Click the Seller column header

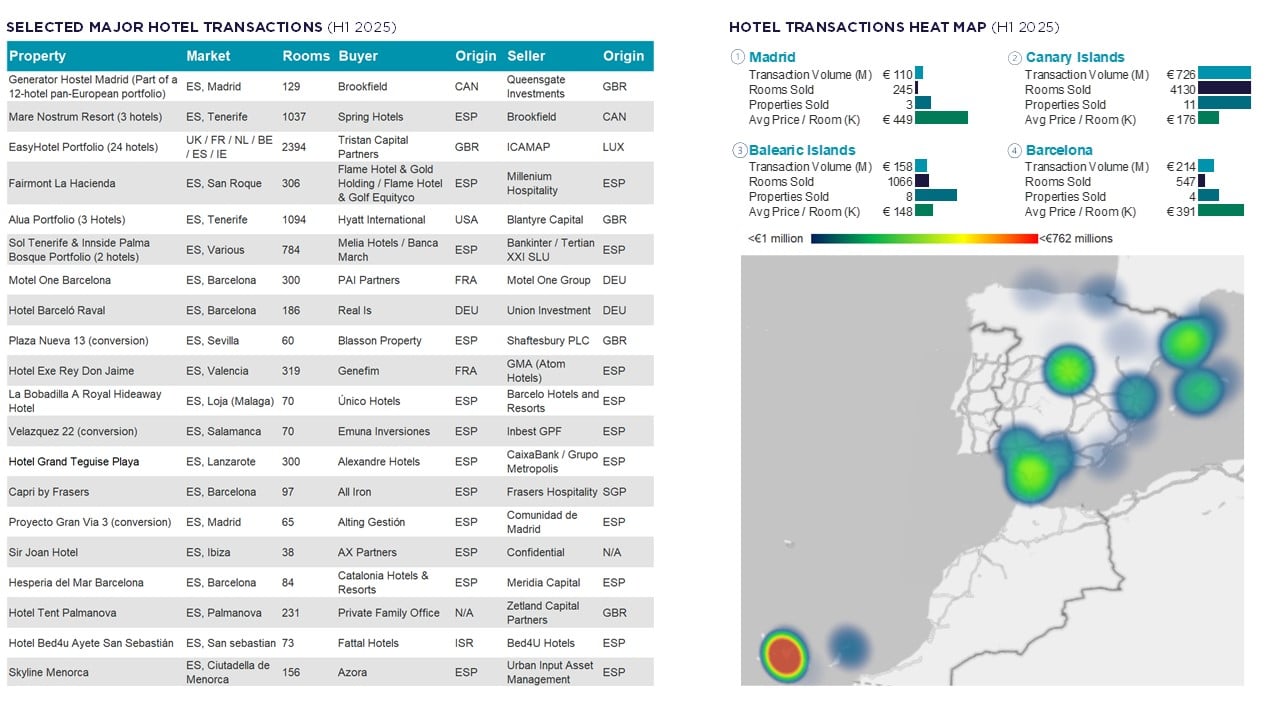[x=526, y=56]
